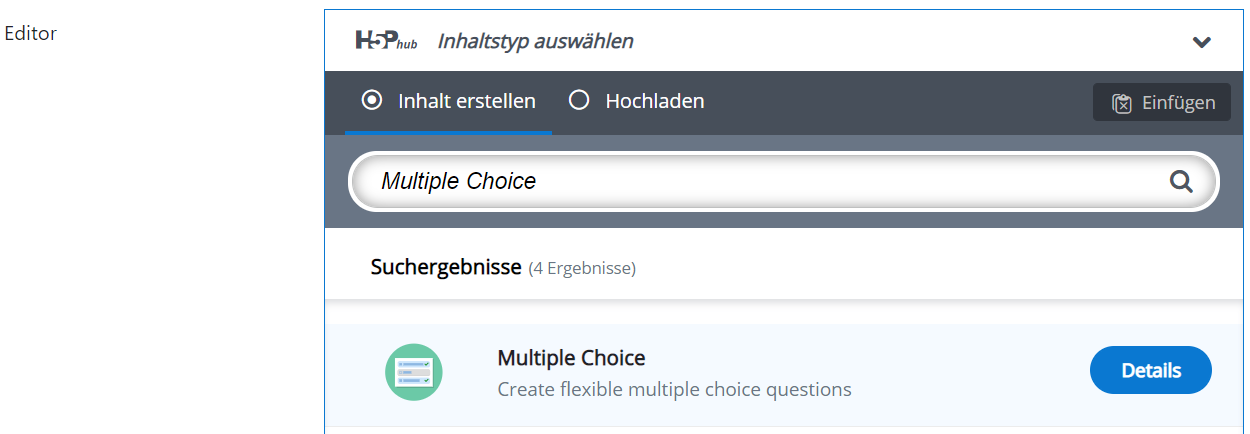Viewport: 1250px width, 434px height.
Task: Switch to the Inhalt erstellen tab label
Action: (x=467, y=101)
